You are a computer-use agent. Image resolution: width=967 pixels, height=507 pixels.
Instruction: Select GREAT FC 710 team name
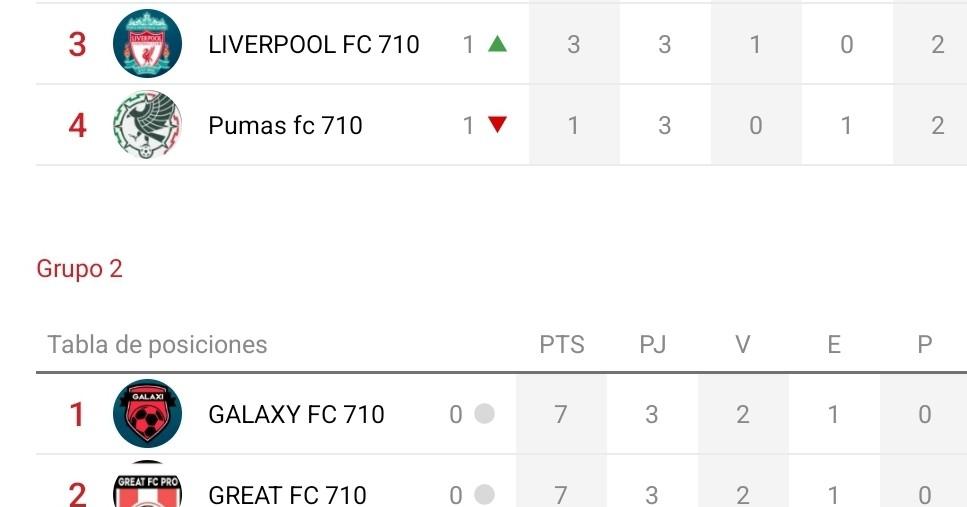(x=287, y=494)
